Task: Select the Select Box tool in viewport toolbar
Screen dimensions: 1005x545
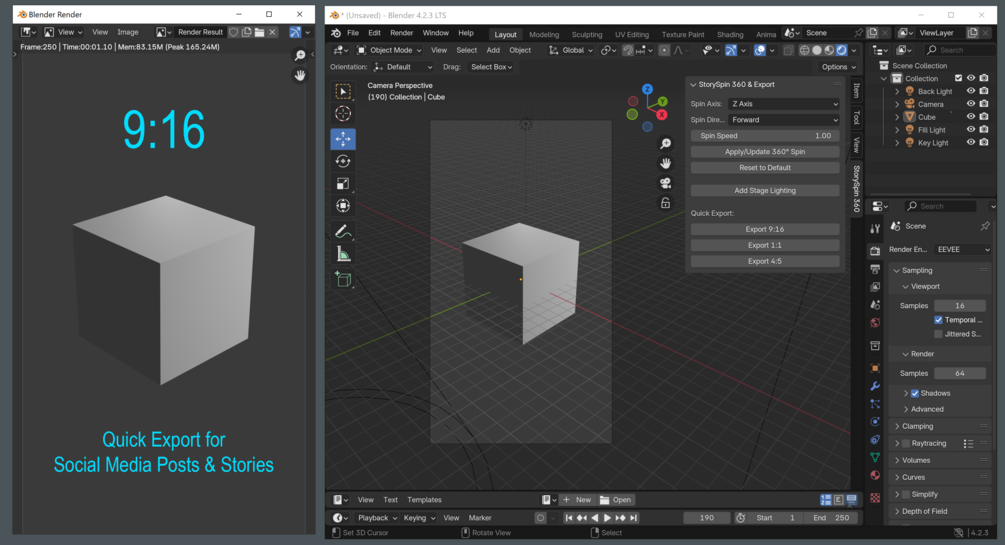Action: (343, 92)
